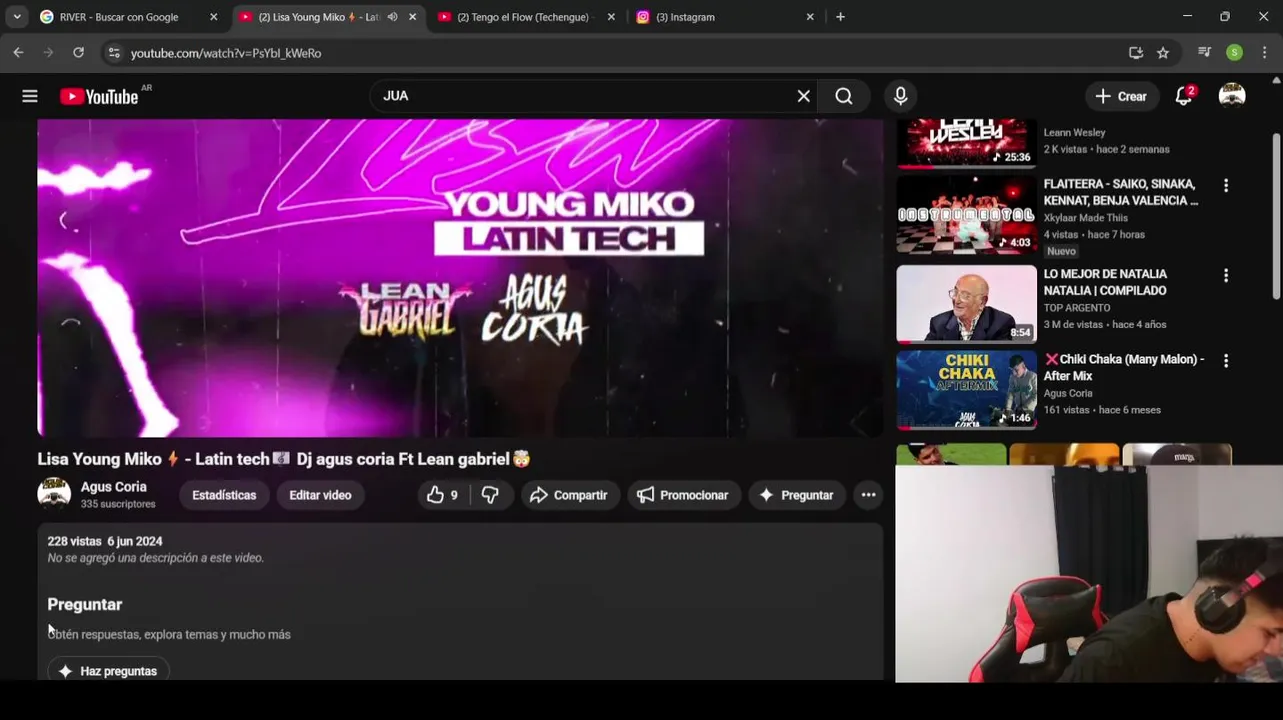Open the YouTube account avatar menu

click(x=1232, y=96)
